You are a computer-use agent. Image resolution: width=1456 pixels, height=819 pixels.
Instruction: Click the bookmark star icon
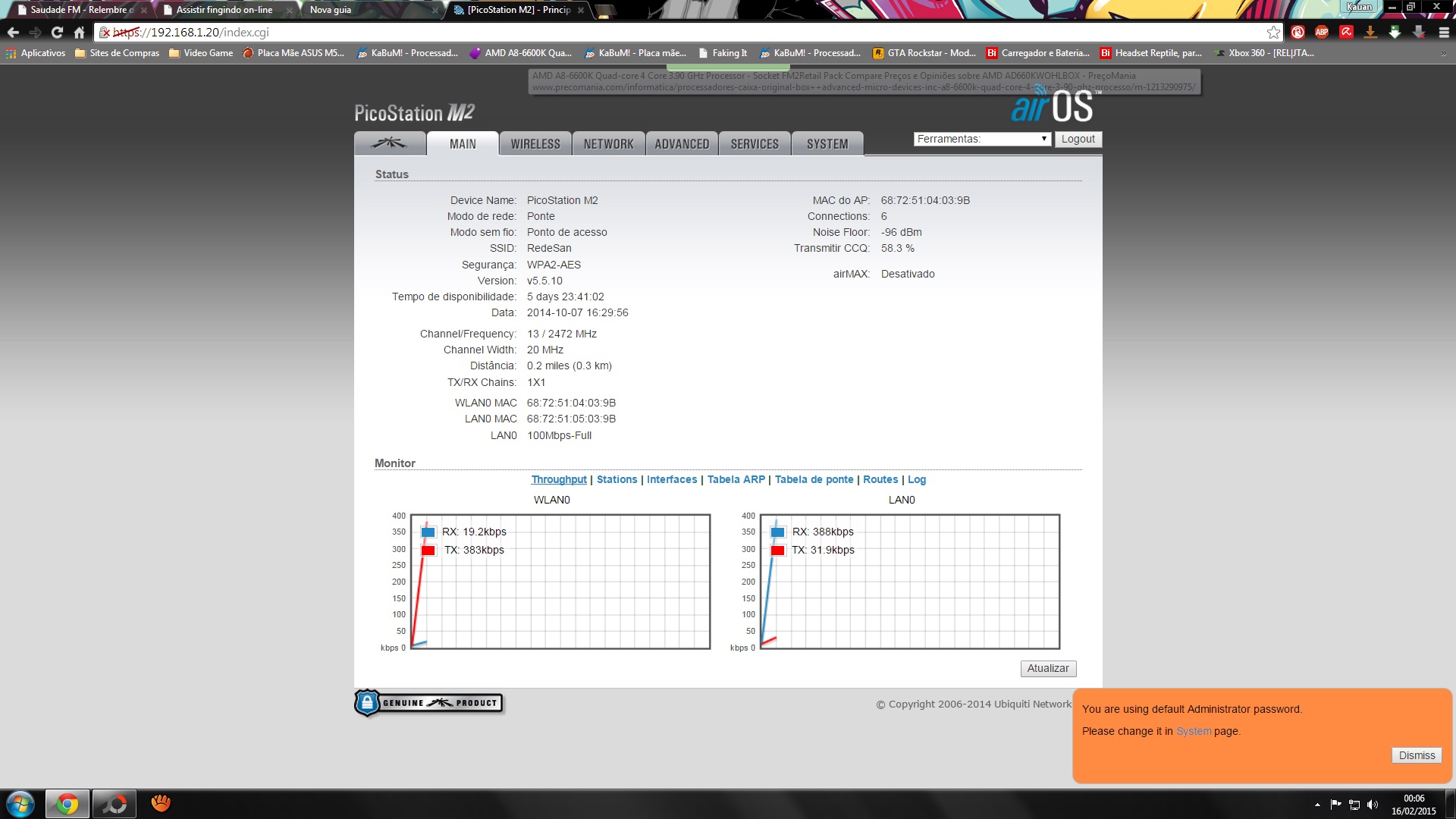(1273, 33)
